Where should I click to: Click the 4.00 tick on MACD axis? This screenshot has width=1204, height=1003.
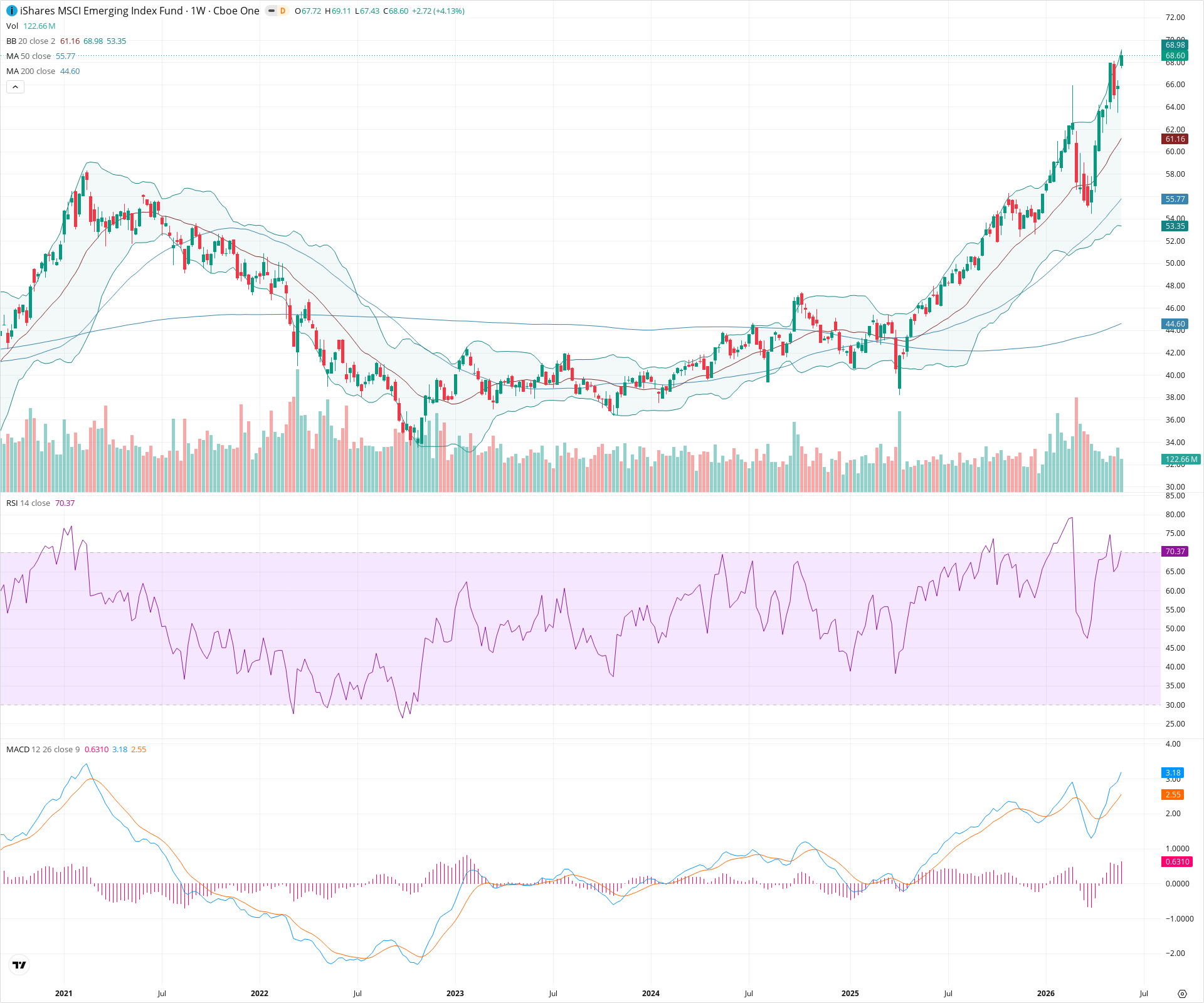[x=1173, y=744]
